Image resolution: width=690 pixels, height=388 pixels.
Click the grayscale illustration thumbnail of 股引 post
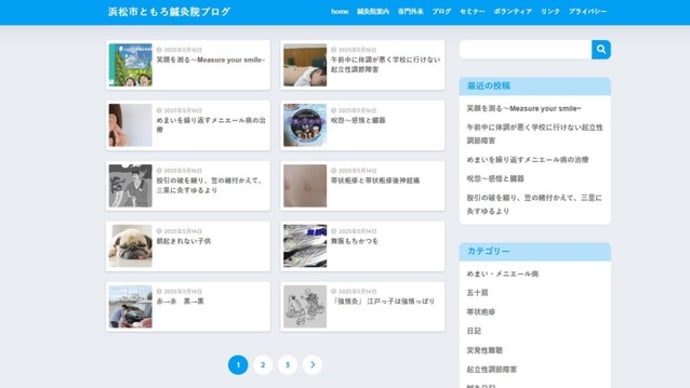(x=130, y=186)
